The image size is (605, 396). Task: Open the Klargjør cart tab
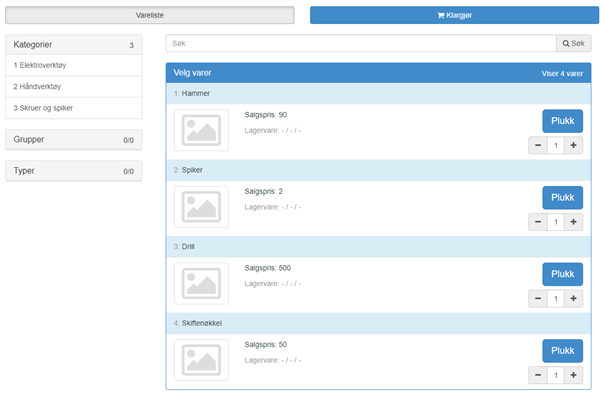click(x=454, y=15)
